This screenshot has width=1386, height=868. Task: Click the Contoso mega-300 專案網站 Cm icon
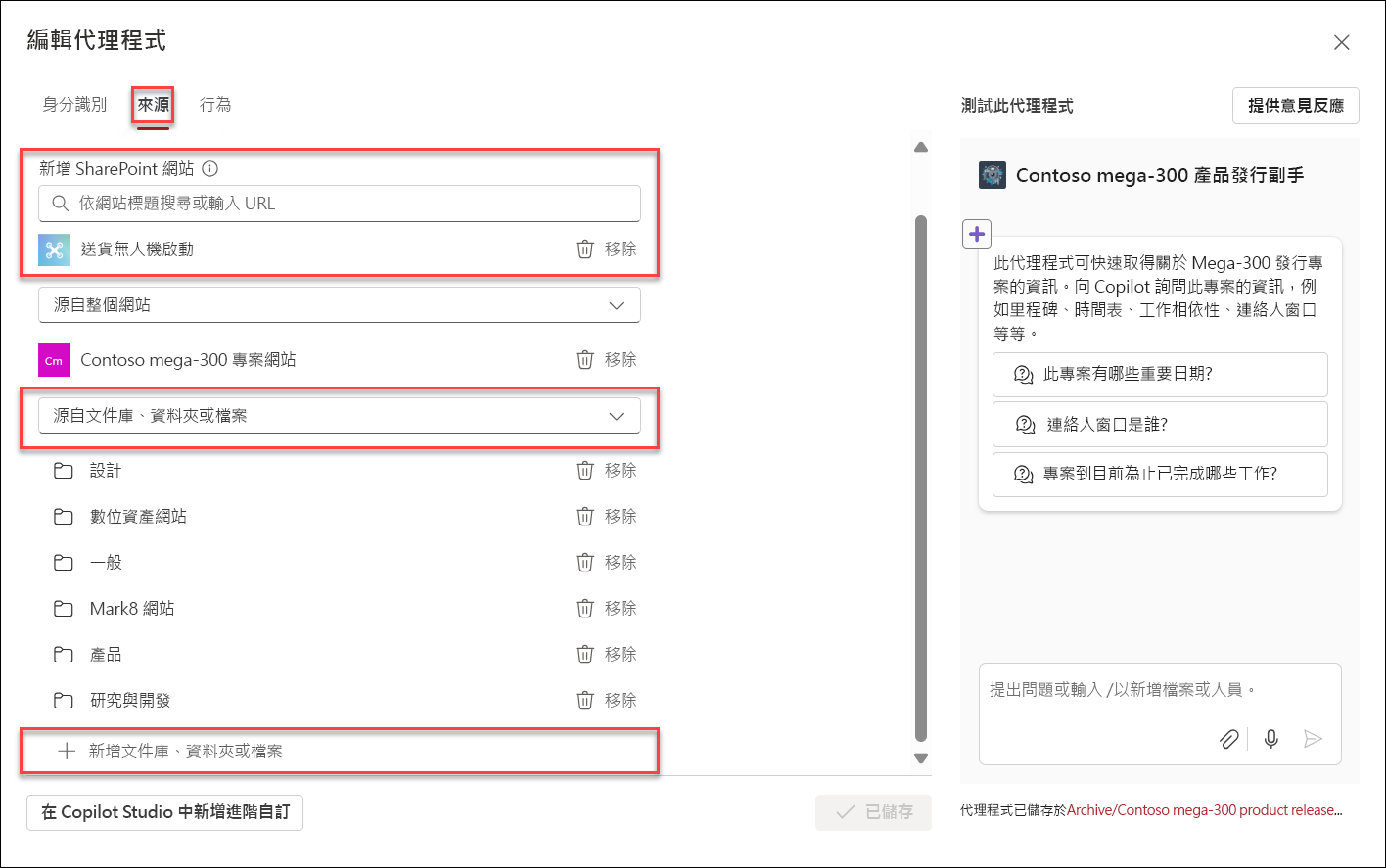(54, 360)
